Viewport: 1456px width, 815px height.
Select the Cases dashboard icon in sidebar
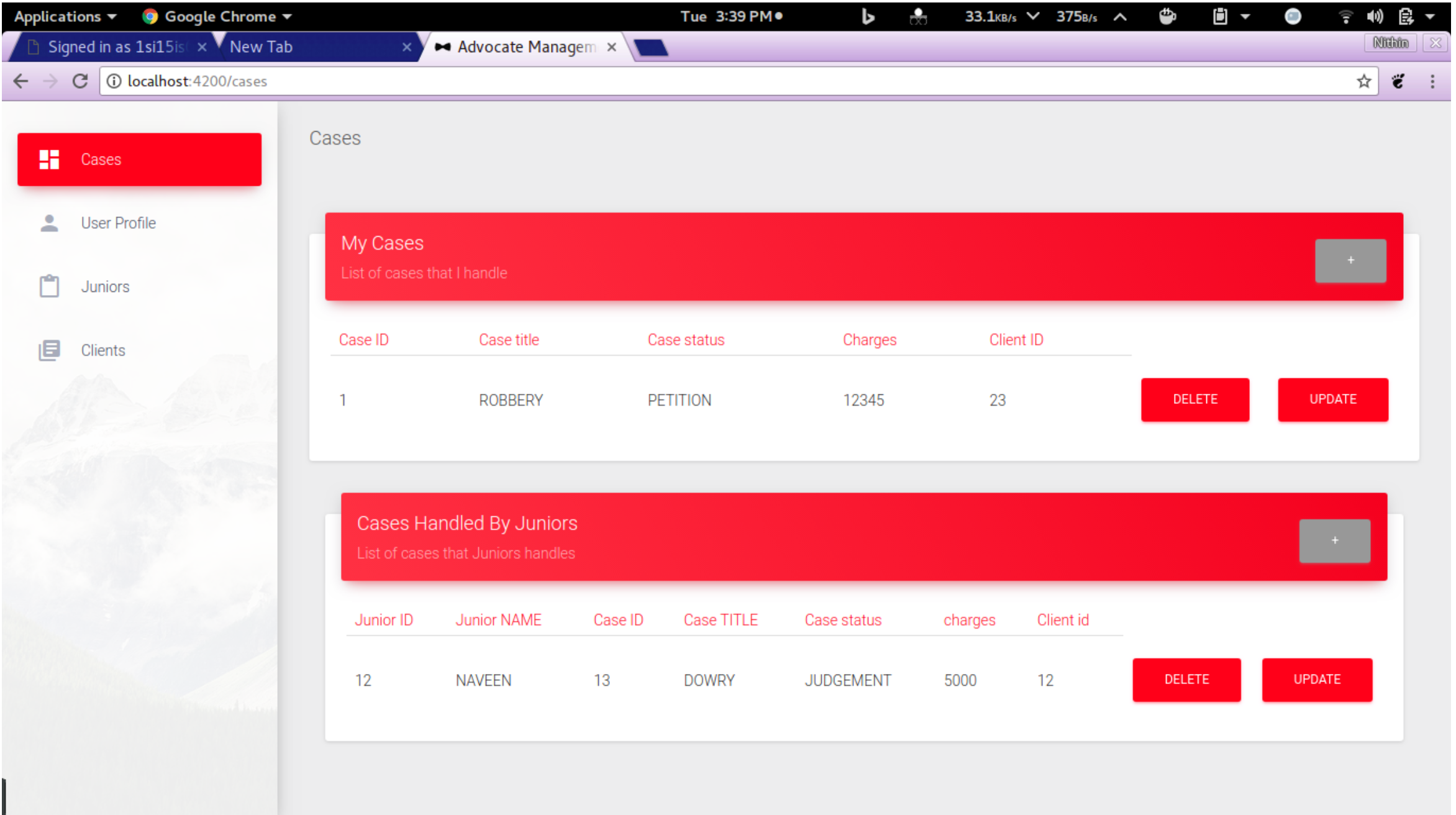point(49,159)
